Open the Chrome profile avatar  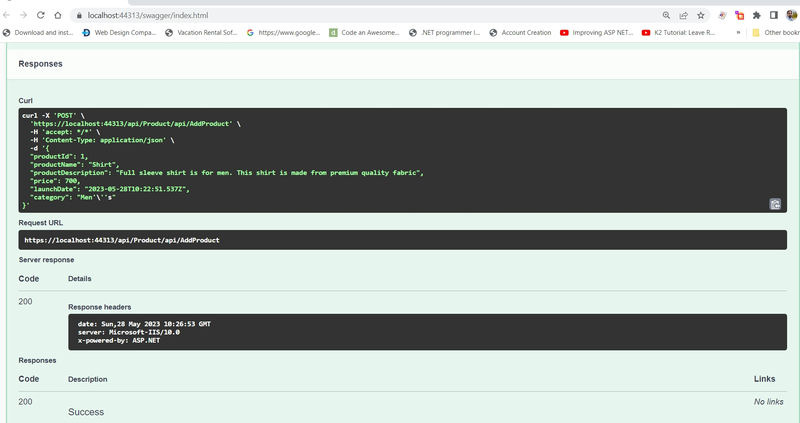(791, 15)
